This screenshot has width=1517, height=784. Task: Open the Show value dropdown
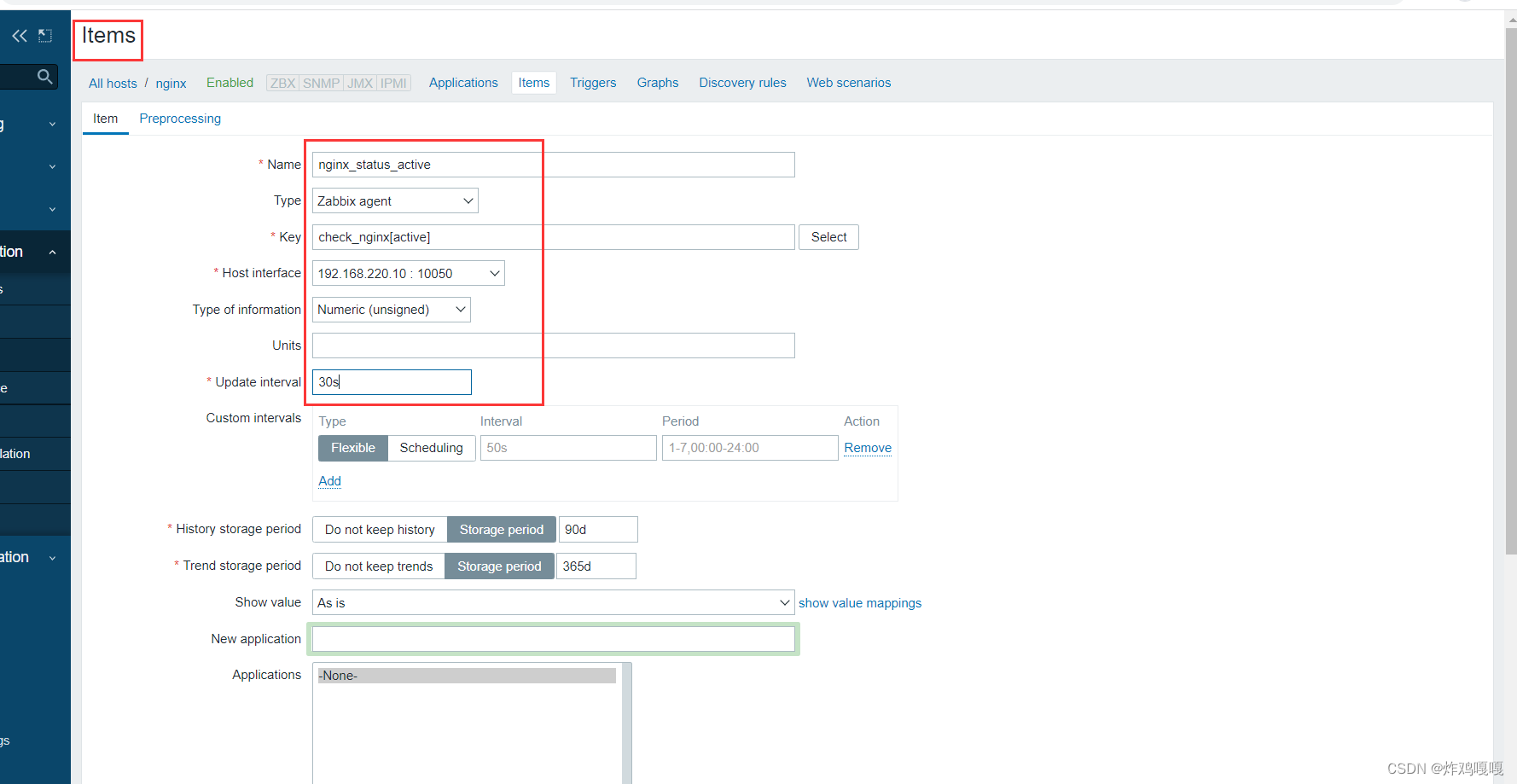(x=554, y=603)
